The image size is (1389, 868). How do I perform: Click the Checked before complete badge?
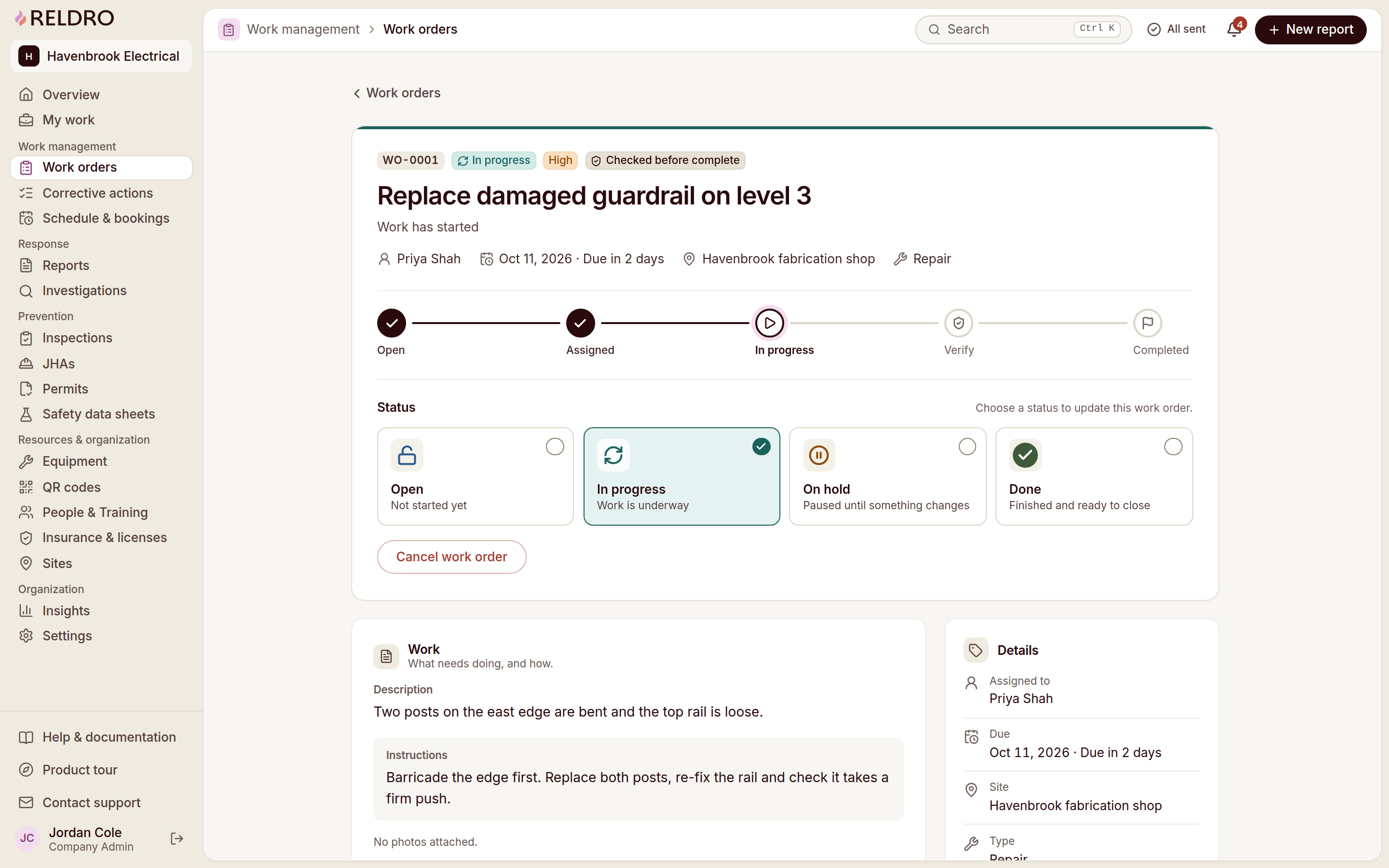[x=665, y=161]
